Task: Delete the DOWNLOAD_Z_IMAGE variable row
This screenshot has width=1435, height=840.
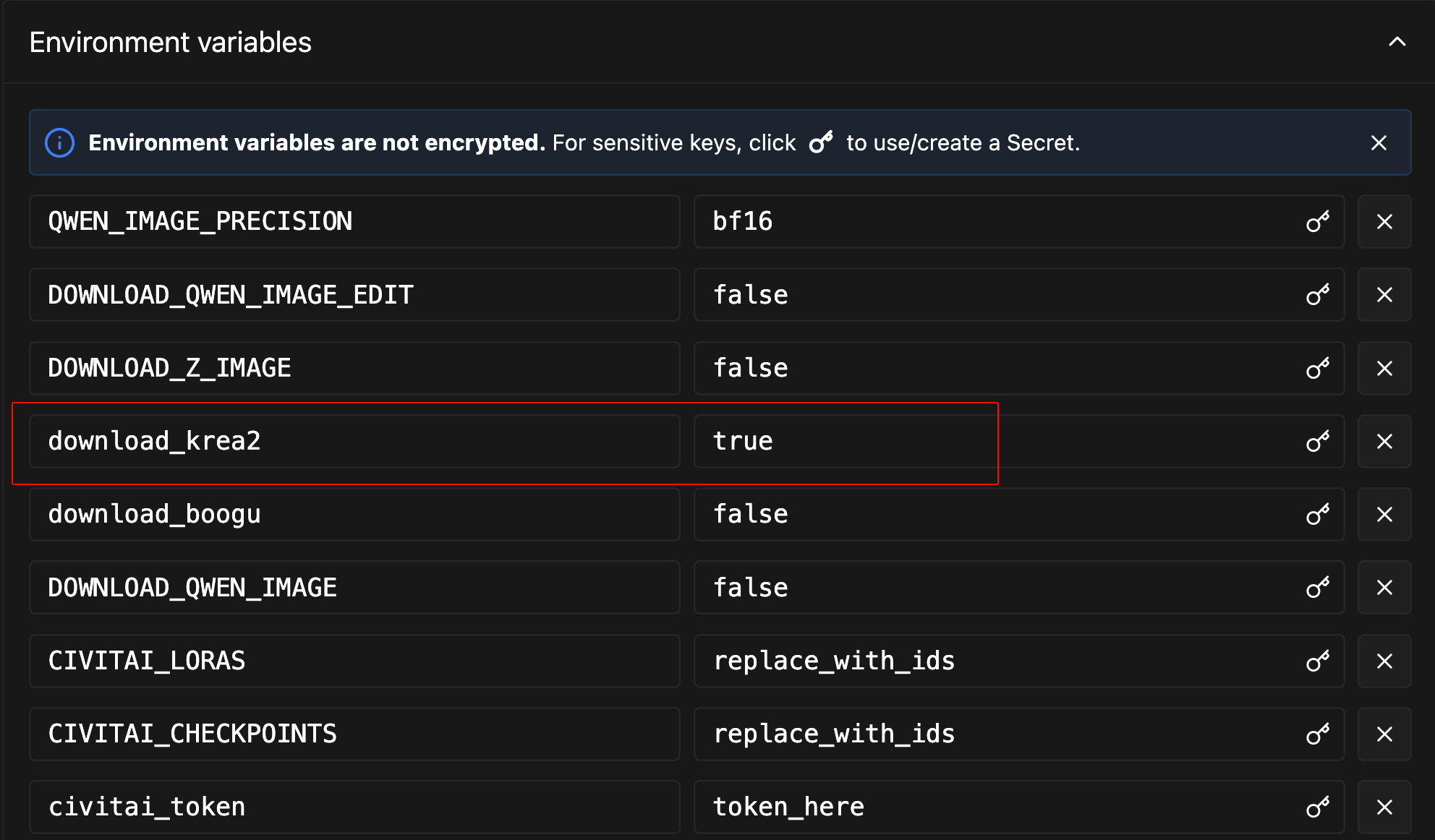Action: pyautogui.click(x=1384, y=369)
